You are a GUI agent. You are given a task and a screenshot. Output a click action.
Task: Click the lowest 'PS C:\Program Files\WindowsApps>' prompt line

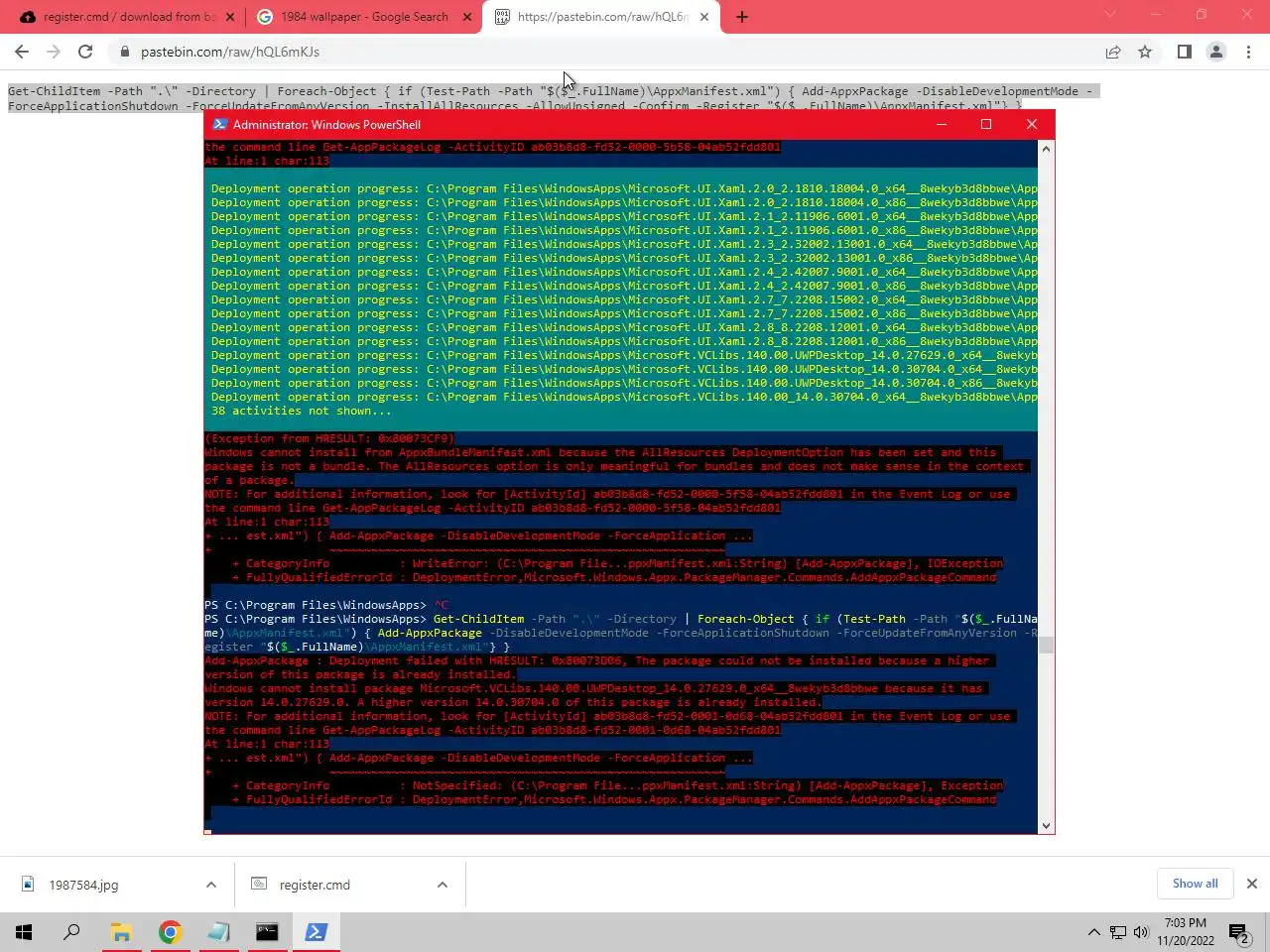click(315, 619)
